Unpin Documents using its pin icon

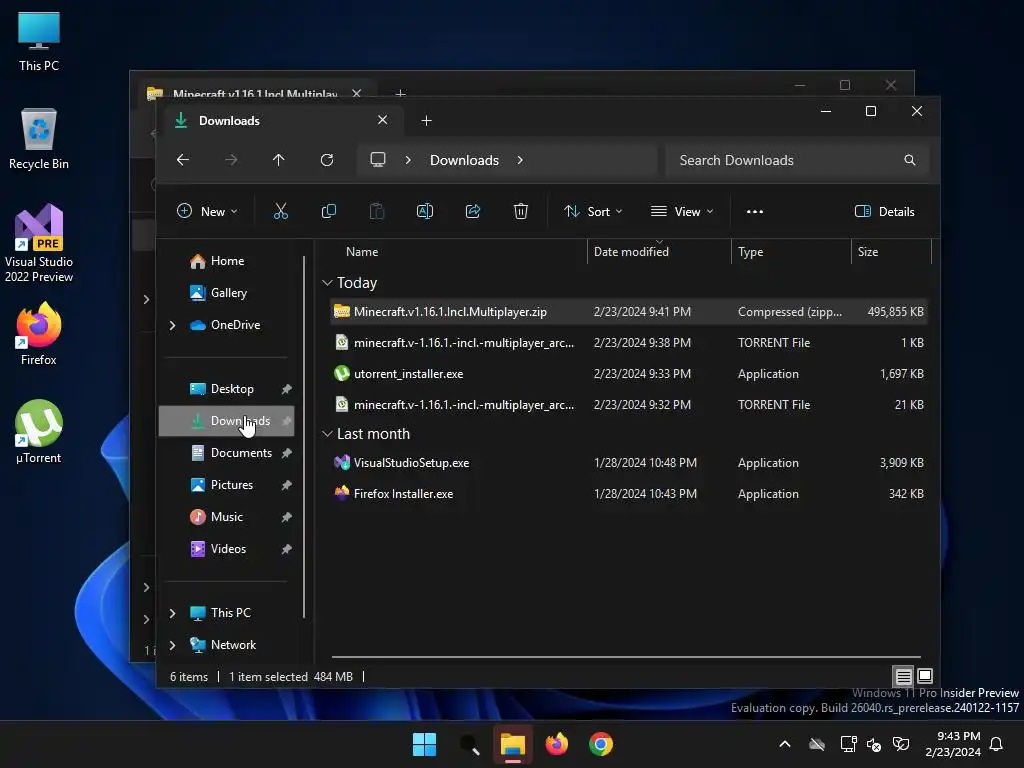click(x=286, y=453)
